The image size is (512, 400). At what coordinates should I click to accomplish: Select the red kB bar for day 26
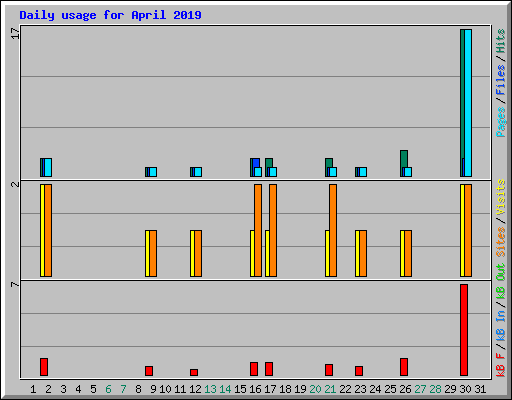404,367
